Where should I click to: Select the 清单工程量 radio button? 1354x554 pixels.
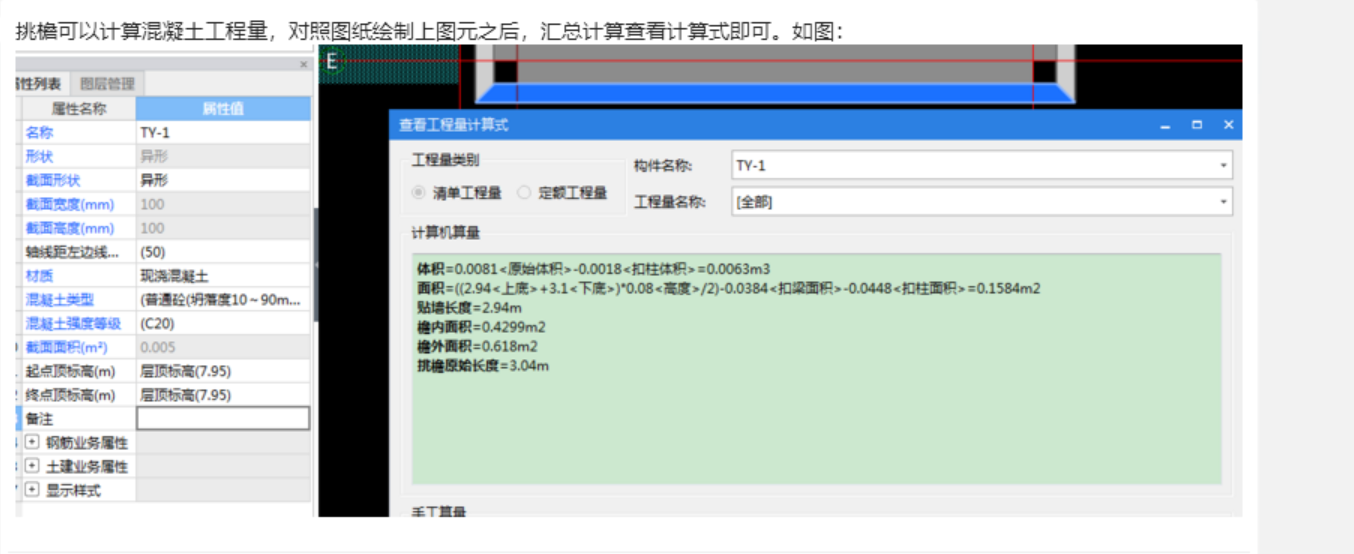click(420, 193)
